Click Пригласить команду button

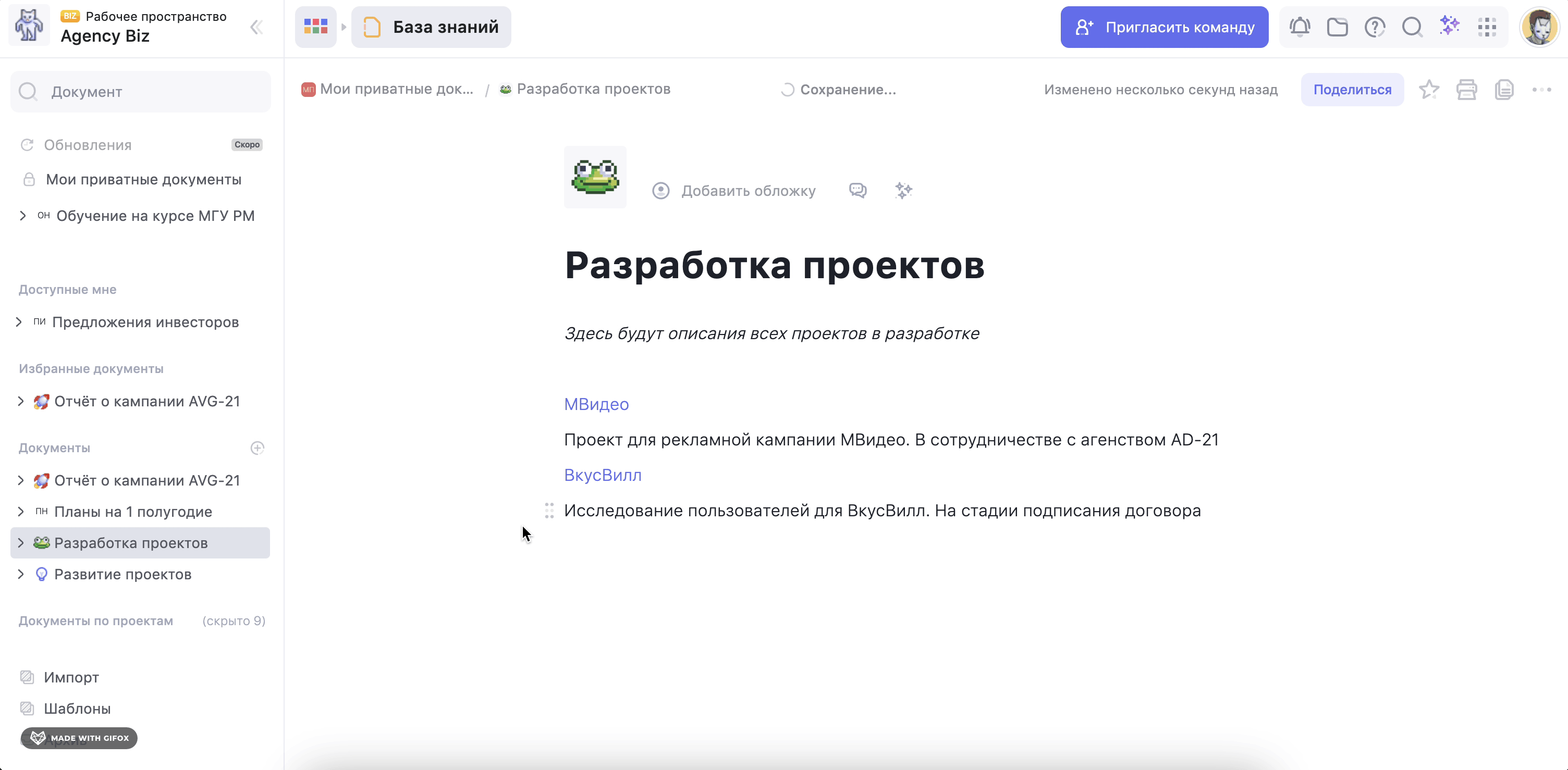1164,28
